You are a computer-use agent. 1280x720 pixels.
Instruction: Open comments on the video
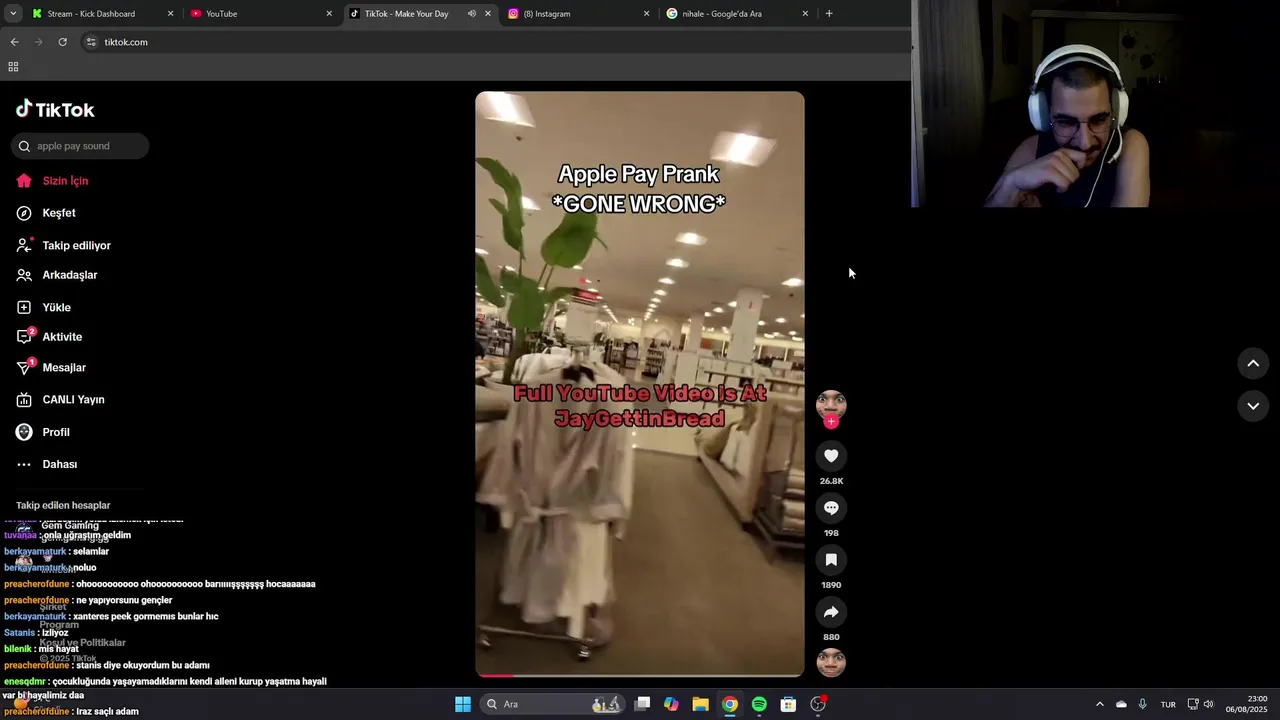coord(831,508)
